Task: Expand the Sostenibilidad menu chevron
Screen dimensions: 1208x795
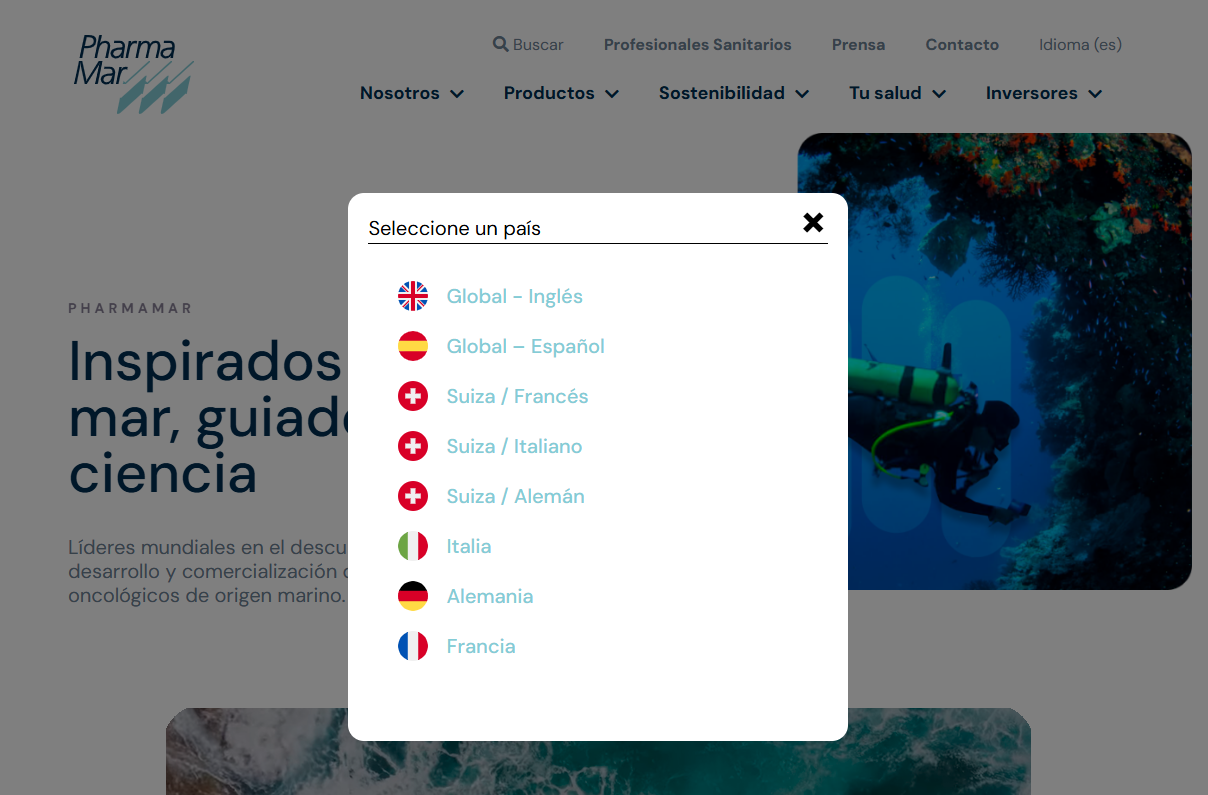Action: (x=802, y=94)
